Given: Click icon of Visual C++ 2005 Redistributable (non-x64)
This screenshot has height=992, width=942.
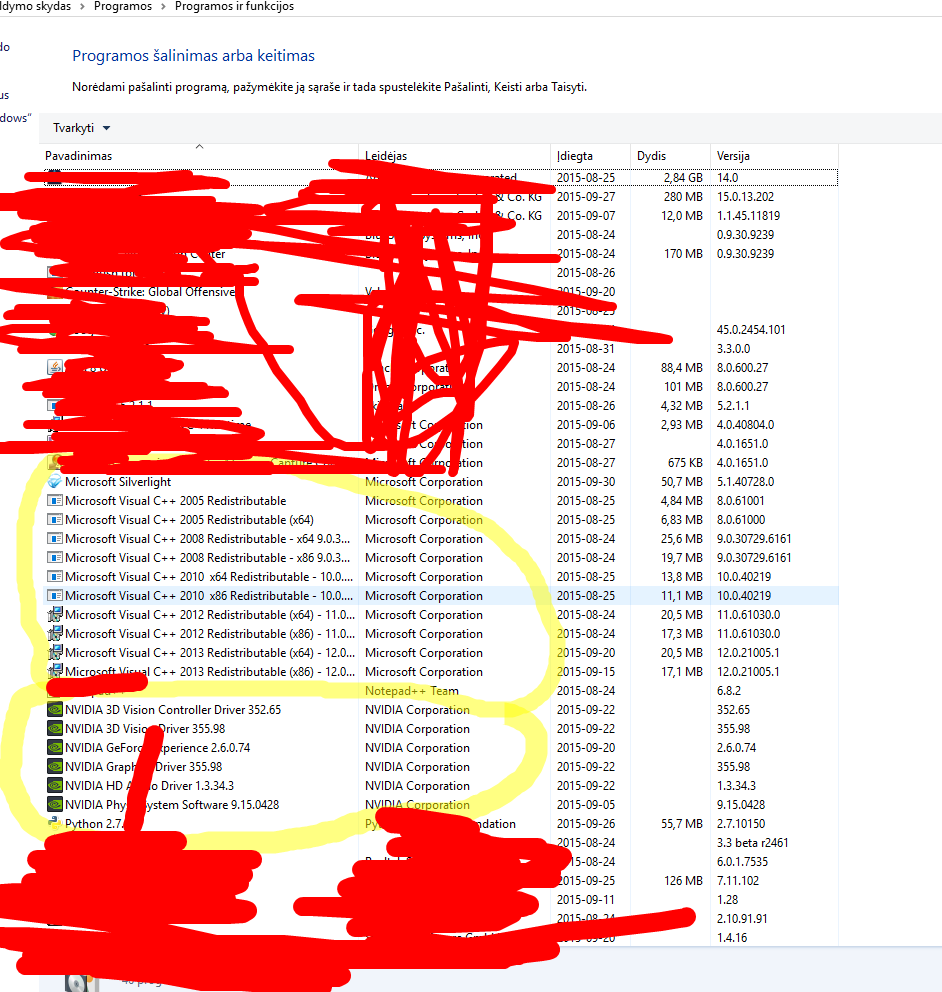Looking at the screenshot, I should coord(55,500).
